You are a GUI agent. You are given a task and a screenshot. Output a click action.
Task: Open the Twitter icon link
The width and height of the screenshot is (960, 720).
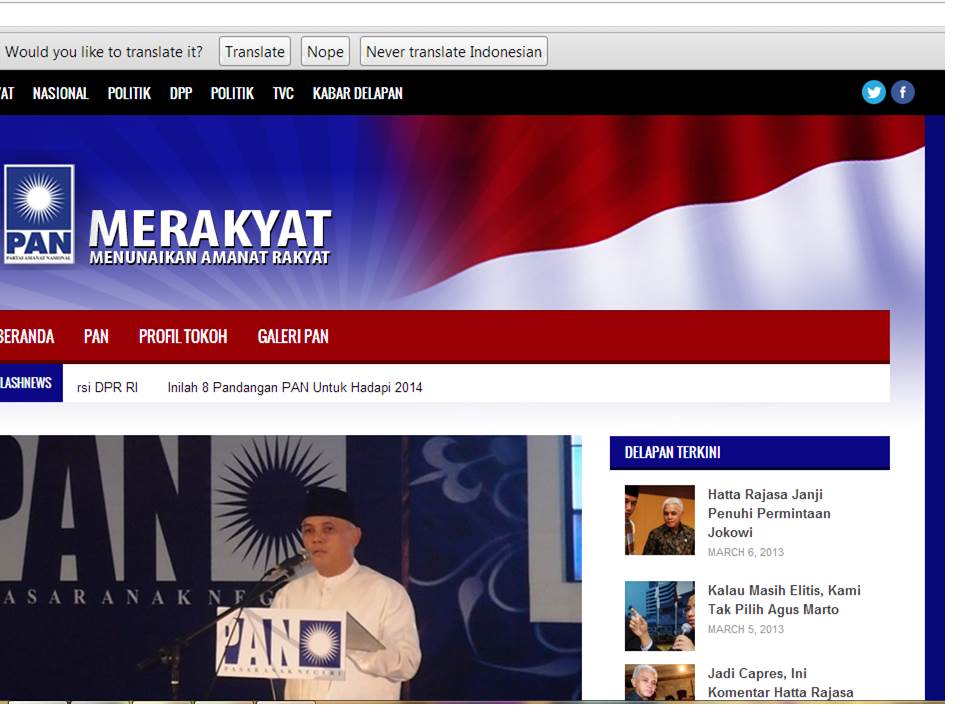[x=873, y=92]
